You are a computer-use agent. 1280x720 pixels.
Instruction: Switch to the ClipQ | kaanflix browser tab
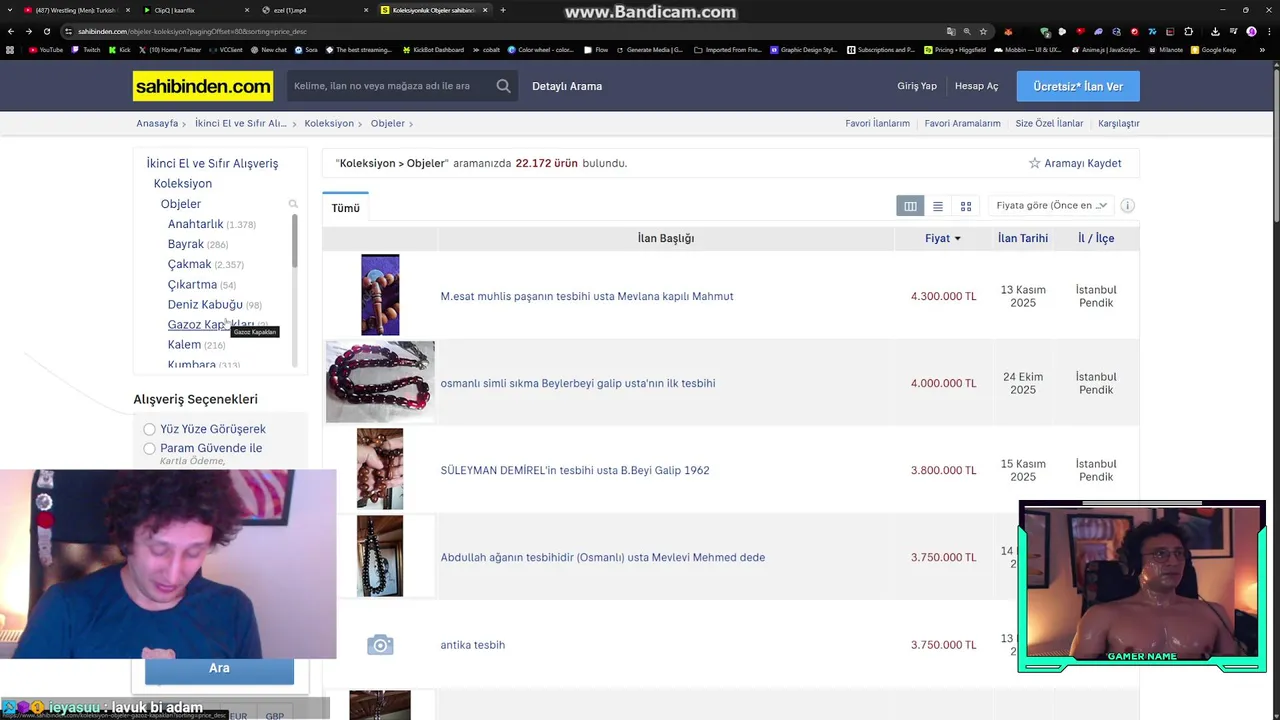(196, 10)
